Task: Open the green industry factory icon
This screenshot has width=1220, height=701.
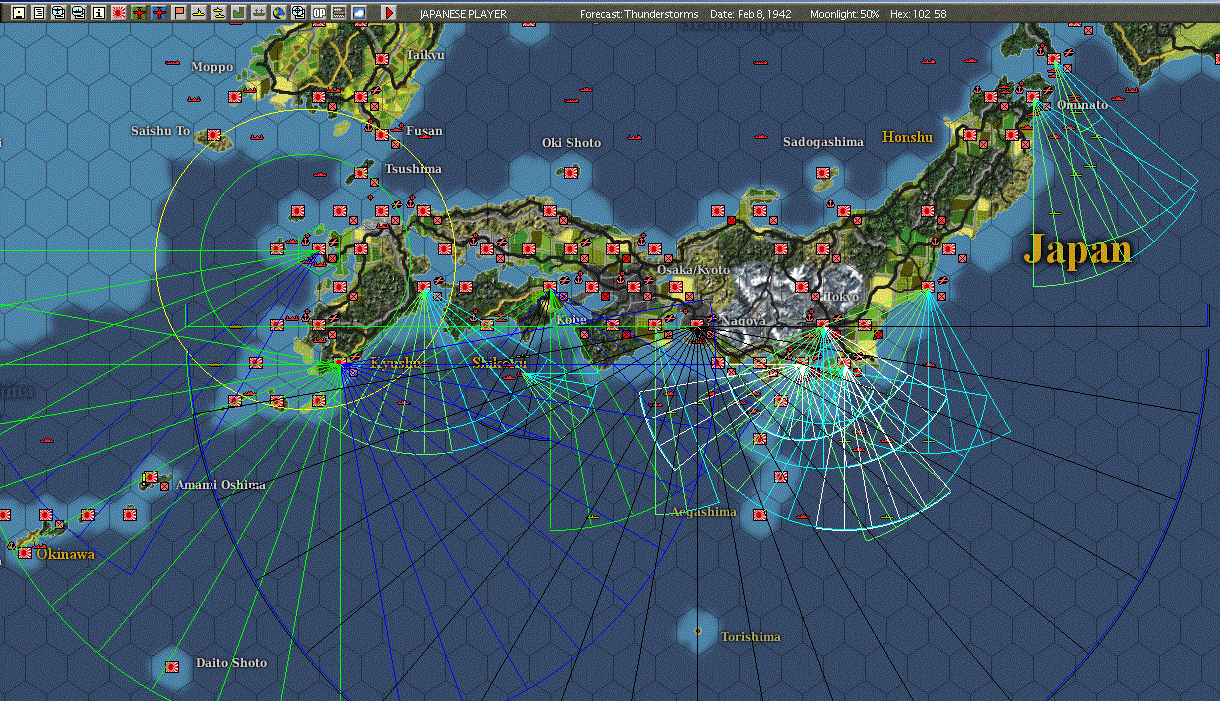Action: tap(238, 13)
